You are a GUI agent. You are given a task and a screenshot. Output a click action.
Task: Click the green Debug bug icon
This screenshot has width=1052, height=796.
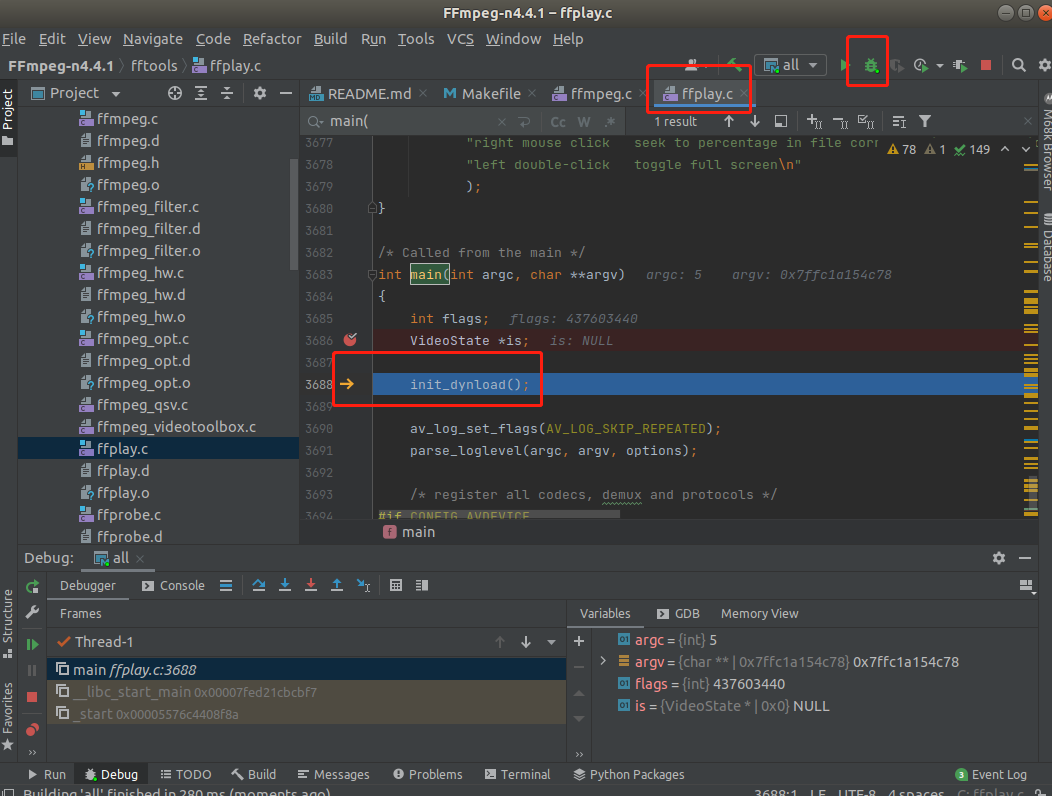tap(871, 66)
